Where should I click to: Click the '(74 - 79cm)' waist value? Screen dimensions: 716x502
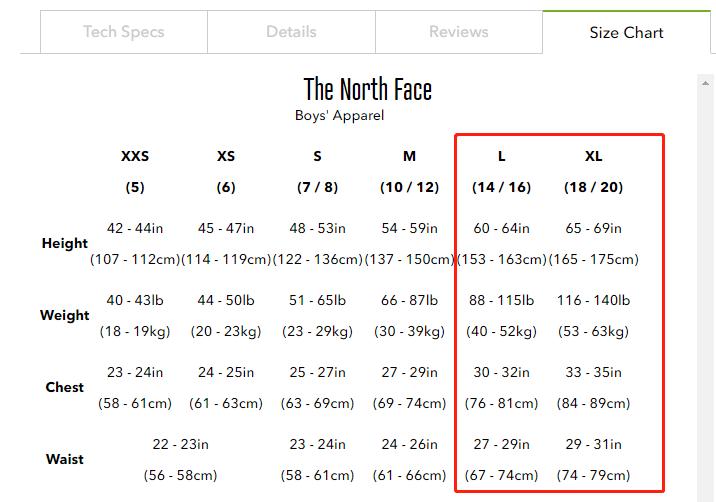(x=594, y=476)
